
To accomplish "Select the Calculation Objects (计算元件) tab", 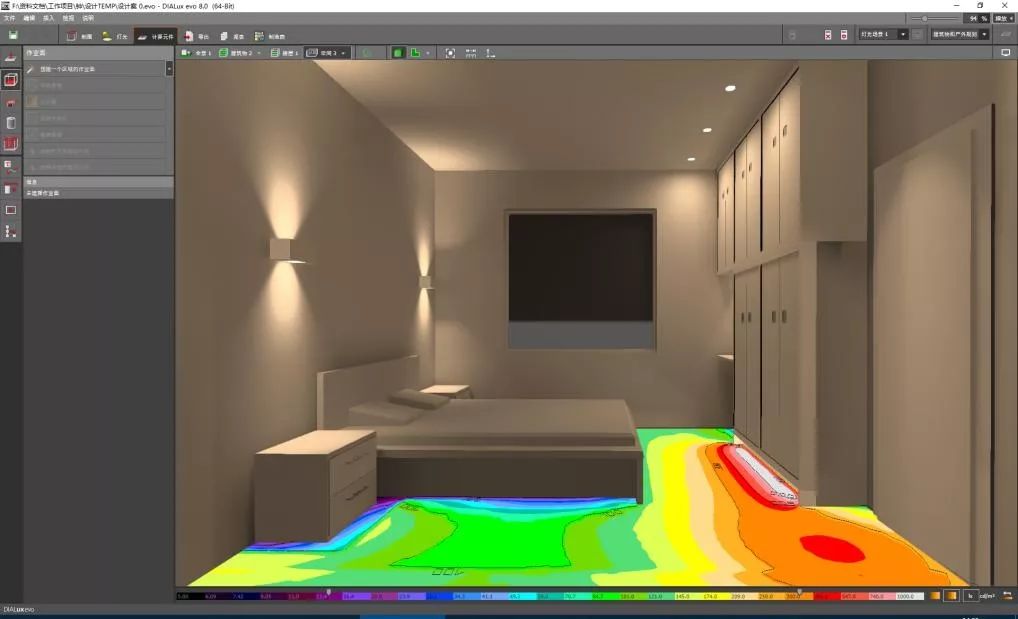I will click(x=155, y=36).
